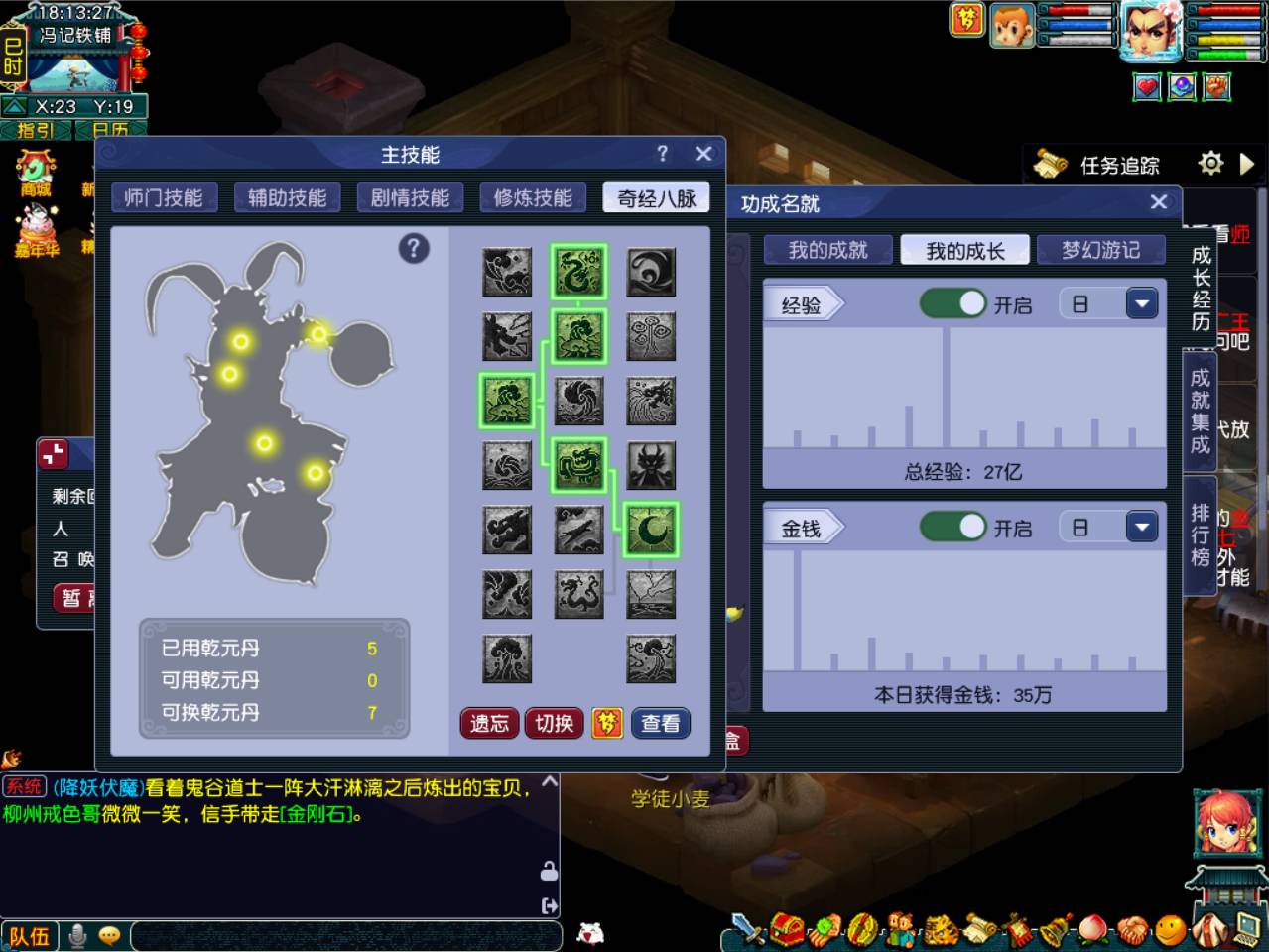Click the clenched fist status icon

pyautogui.click(x=1216, y=87)
